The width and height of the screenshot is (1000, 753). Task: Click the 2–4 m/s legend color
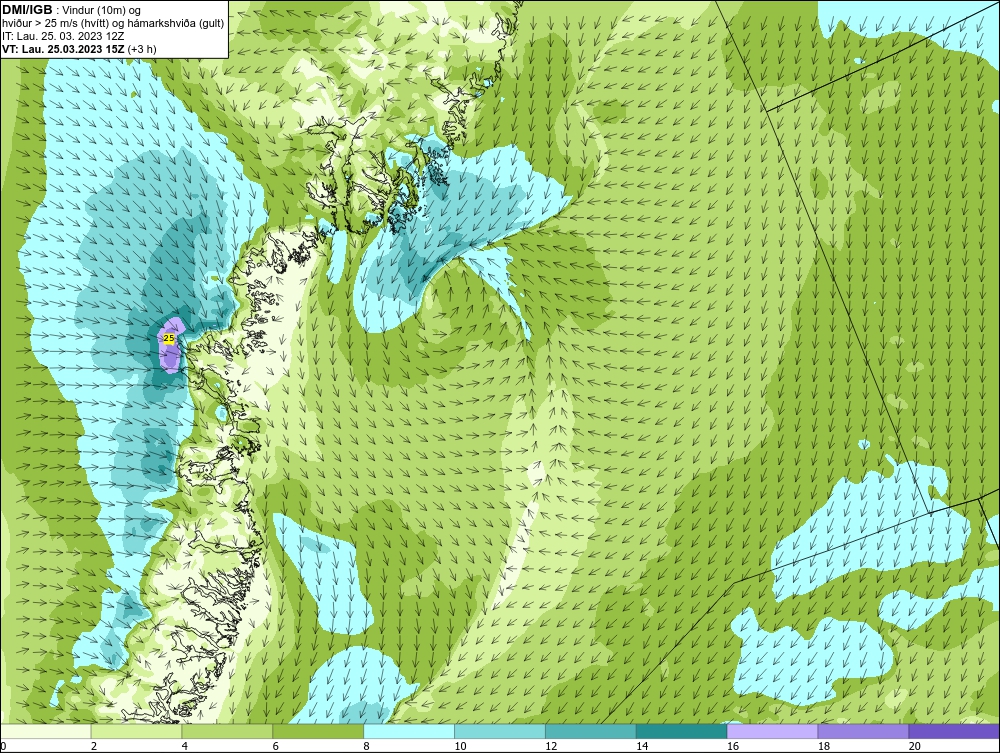pos(136,731)
